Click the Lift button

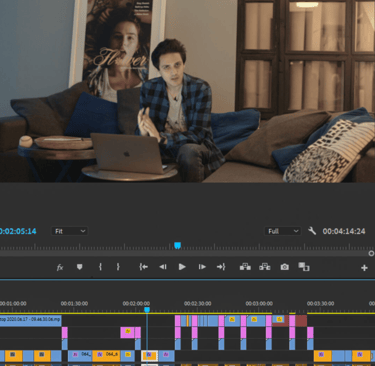click(x=245, y=267)
